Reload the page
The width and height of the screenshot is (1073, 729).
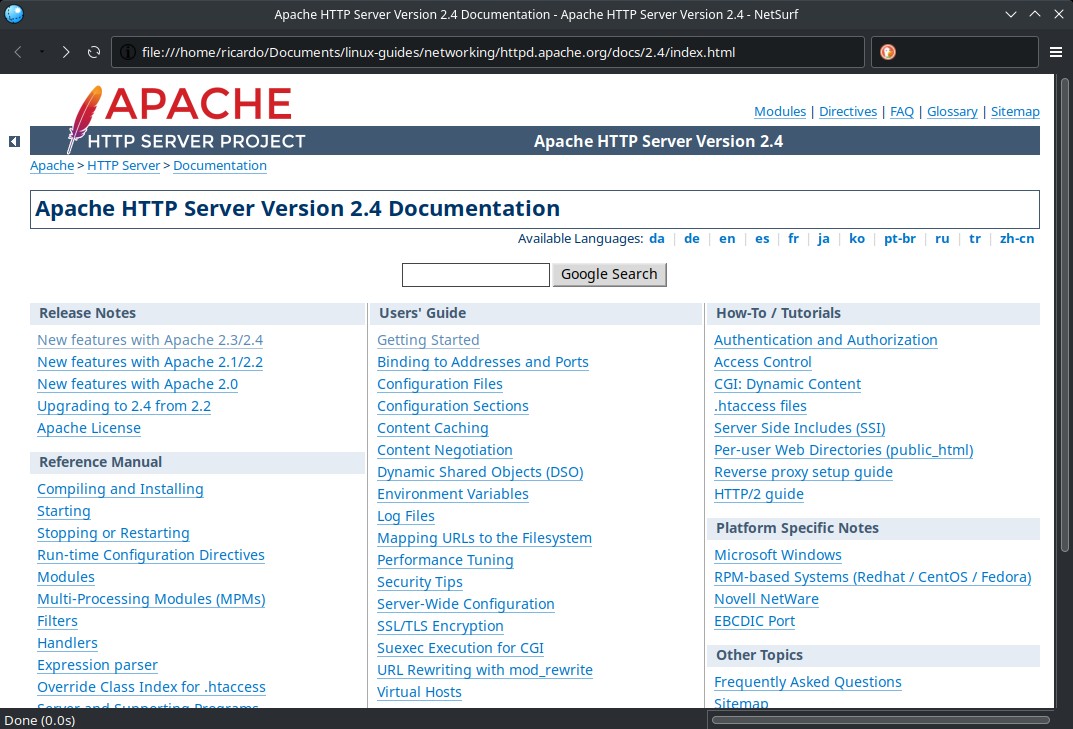pos(94,52)
